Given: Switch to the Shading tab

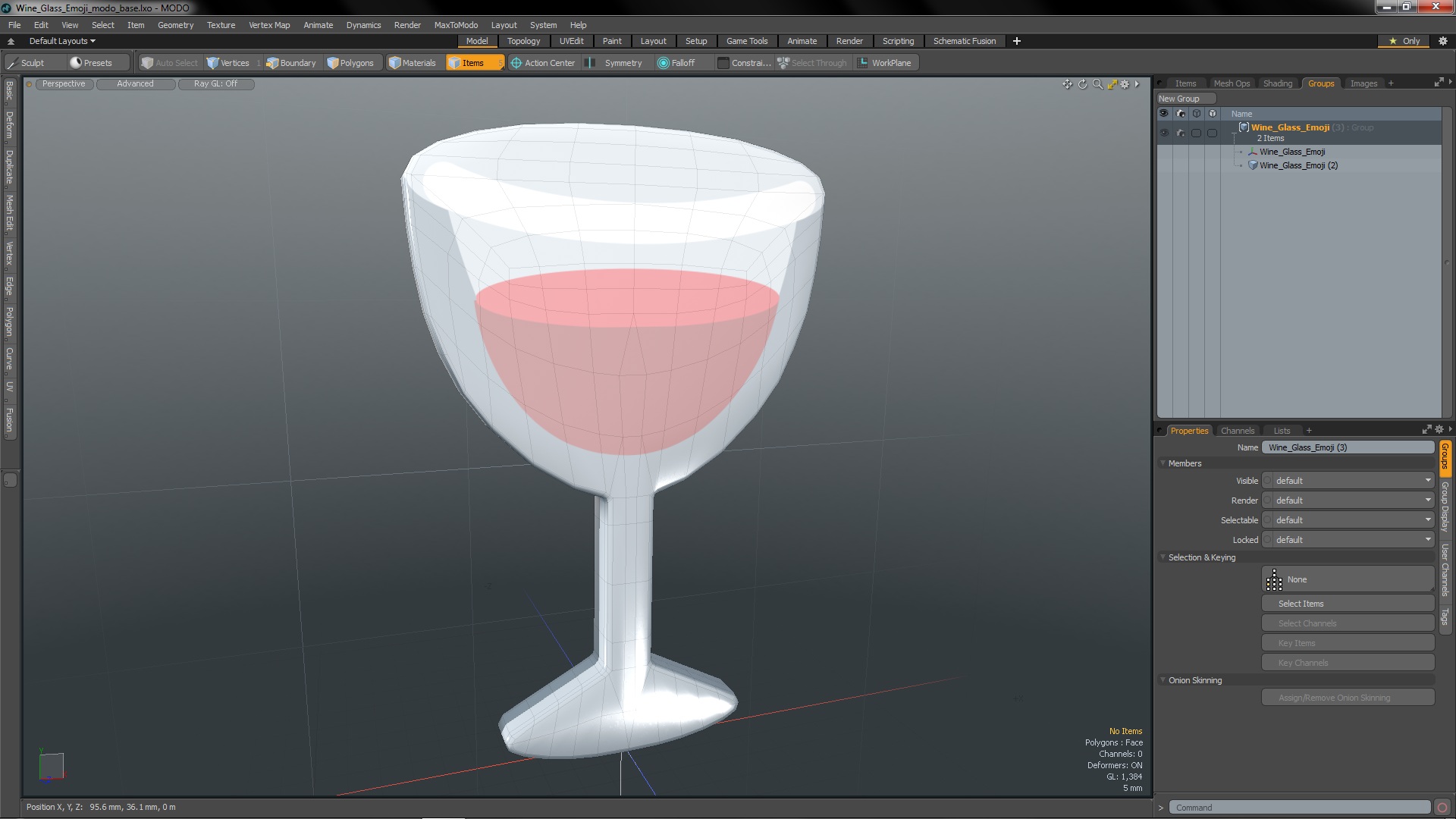Looking at the screenshot, I should (x=1276, y=83).
